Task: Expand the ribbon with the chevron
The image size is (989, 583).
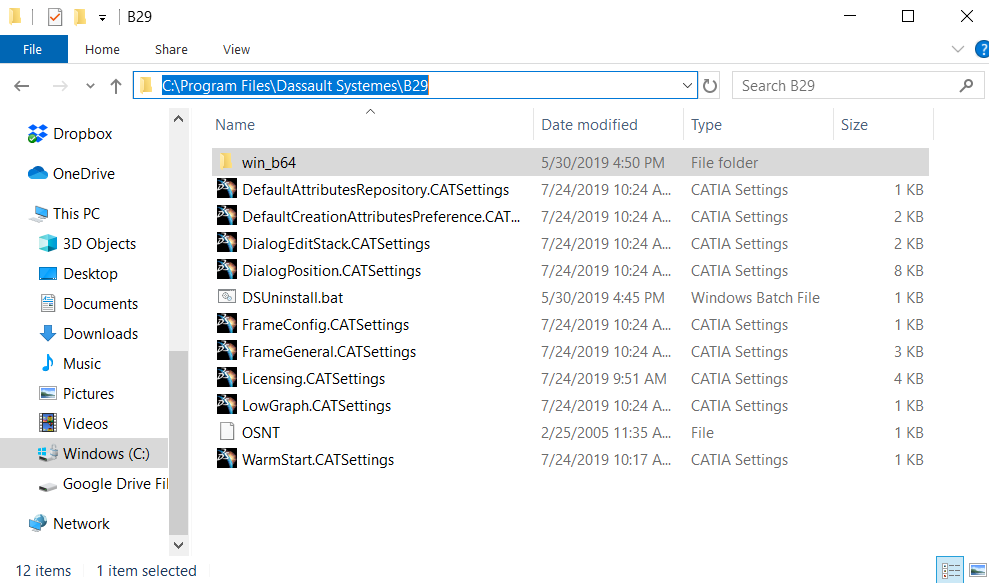Action: tap(957, 49)
